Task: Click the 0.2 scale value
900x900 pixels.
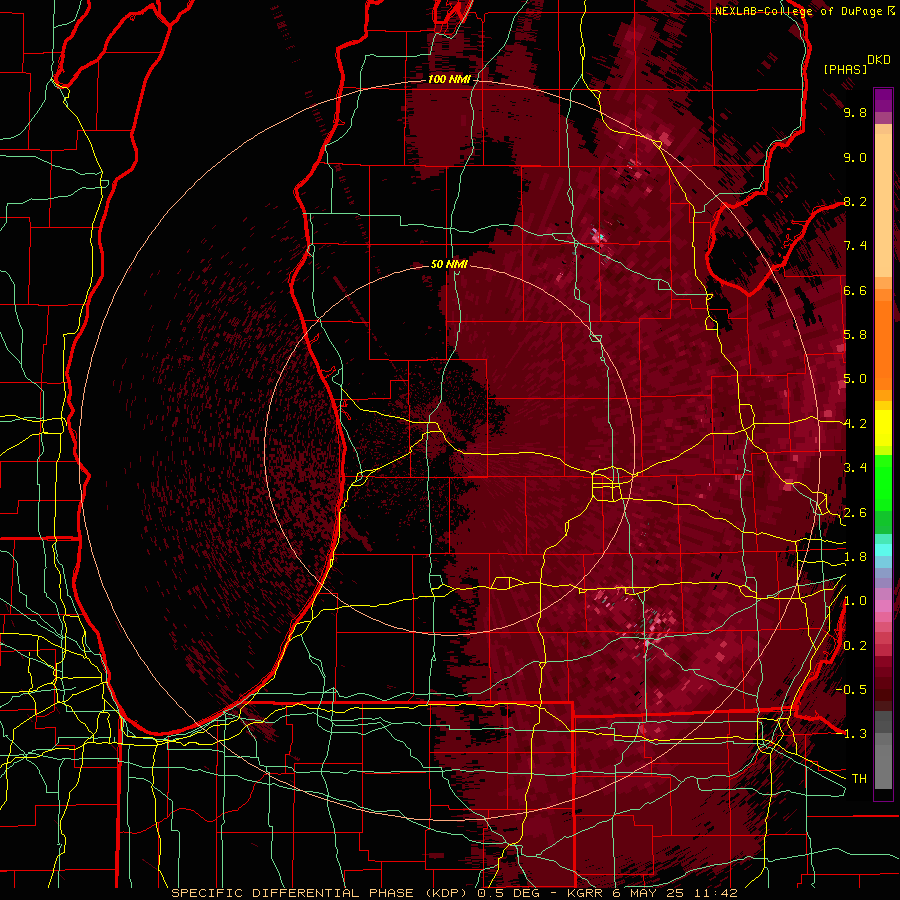Action: [855, 646]
